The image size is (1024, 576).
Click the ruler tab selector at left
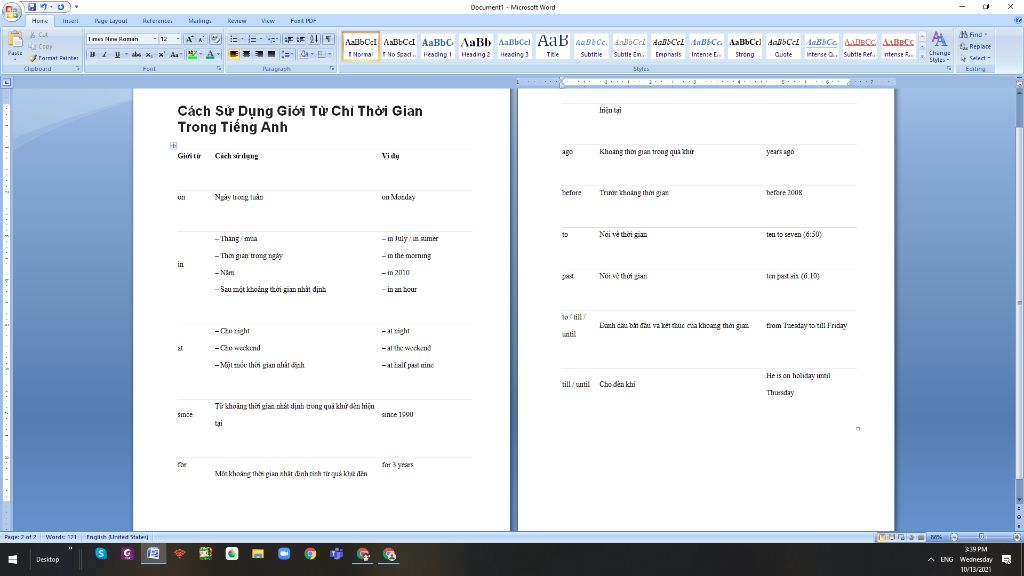click(x=7, y=82)
